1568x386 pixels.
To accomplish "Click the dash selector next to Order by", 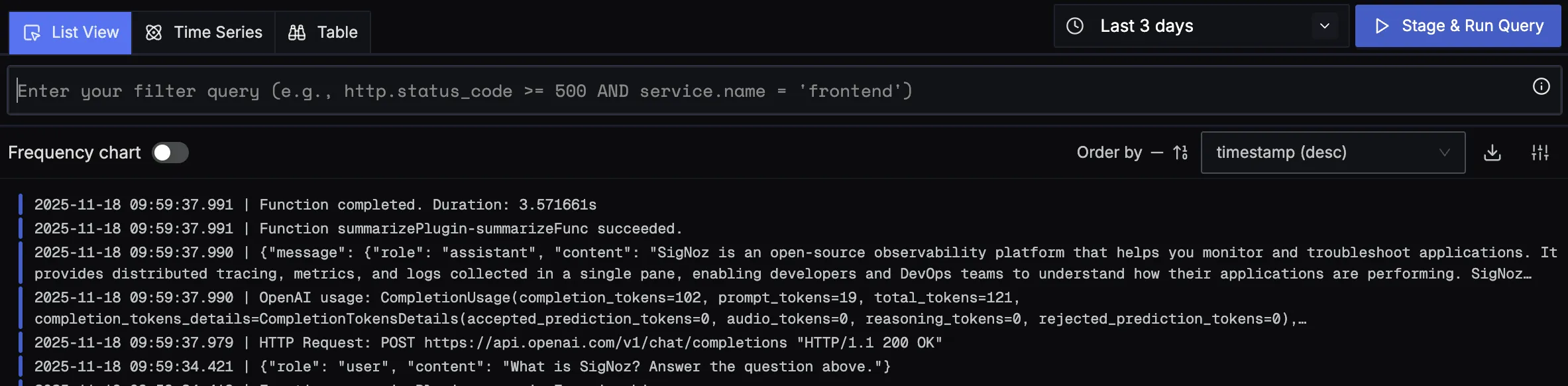I will click(1157, 153).
